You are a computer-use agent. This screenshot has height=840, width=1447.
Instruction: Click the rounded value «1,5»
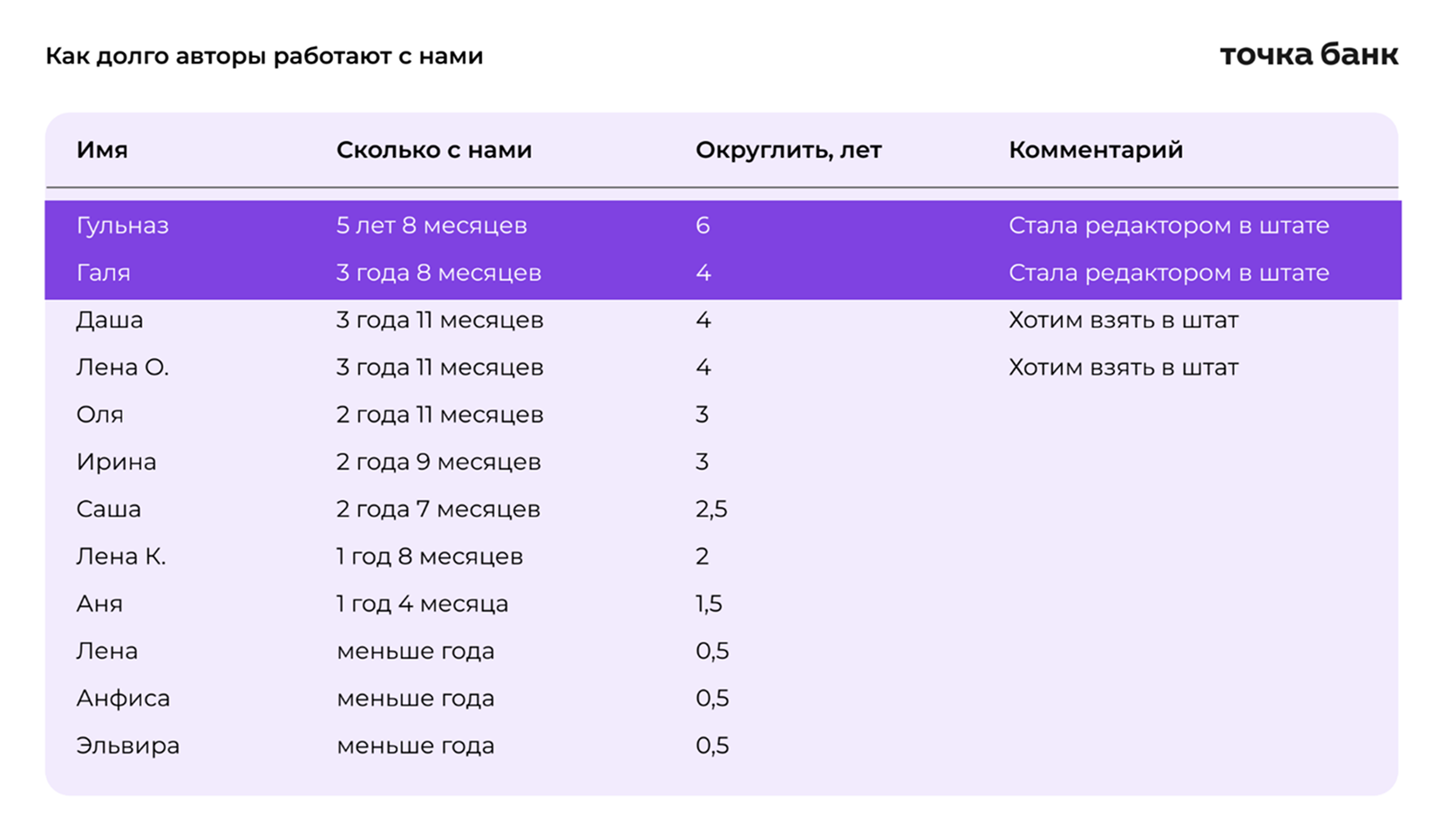pos(709,603)
